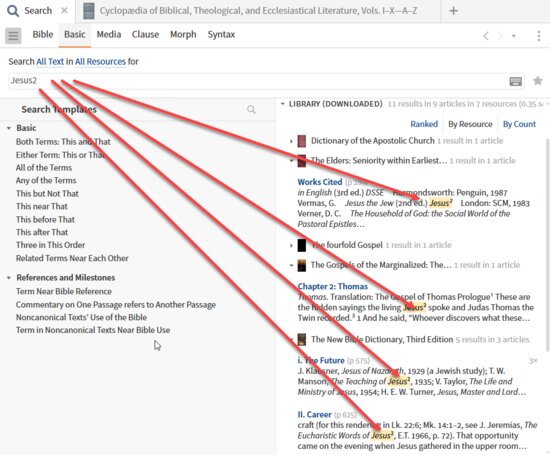Collapse References and Milestones group

click(9, 278)
